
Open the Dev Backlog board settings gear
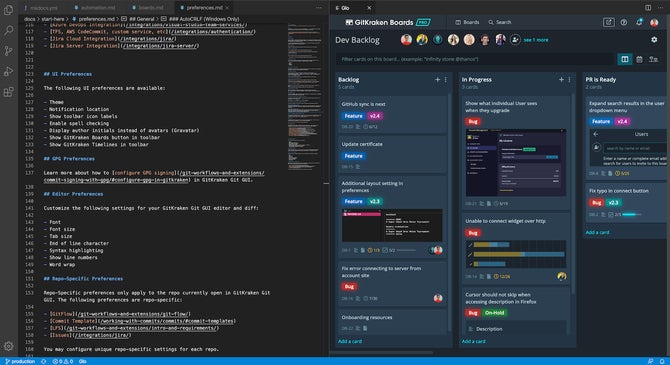coord(654,39)
